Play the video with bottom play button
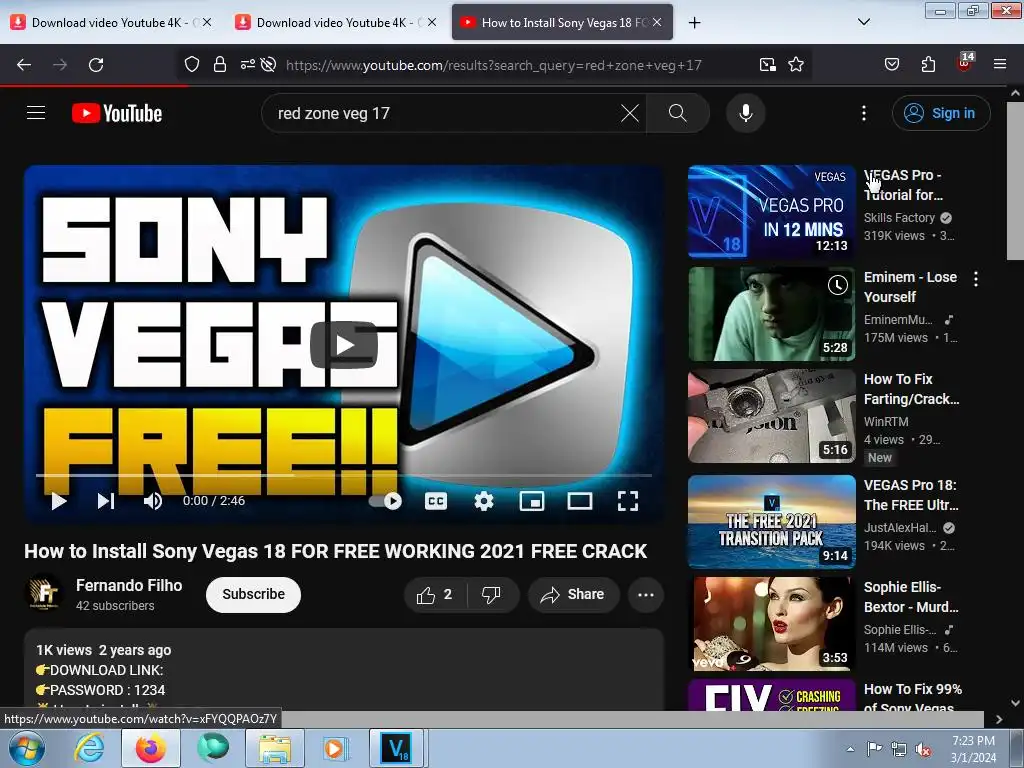This screenshot has width=1024, height=768. click(59, 501)
